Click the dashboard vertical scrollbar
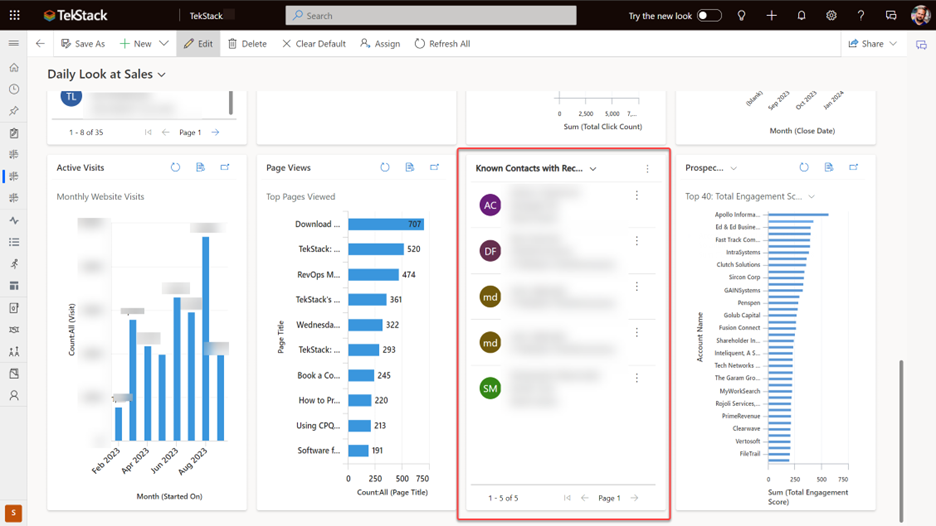 pos(901,441)
